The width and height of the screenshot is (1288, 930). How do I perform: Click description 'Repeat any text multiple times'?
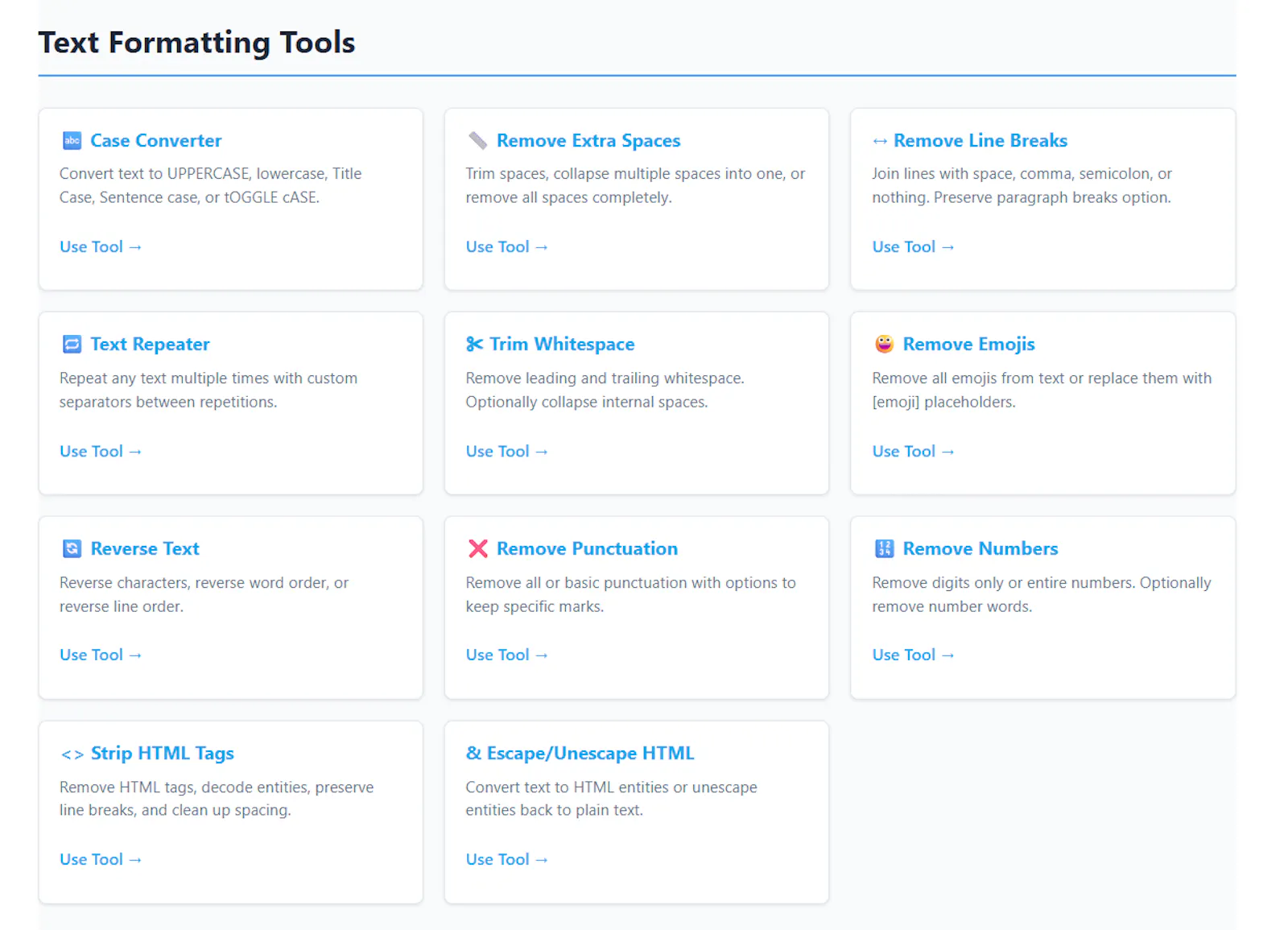208,391
